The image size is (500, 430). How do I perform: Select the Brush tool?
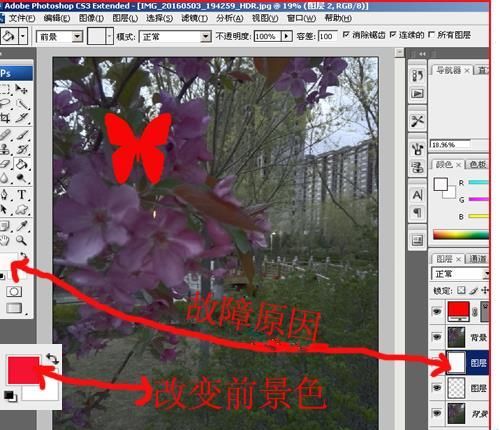22,135
